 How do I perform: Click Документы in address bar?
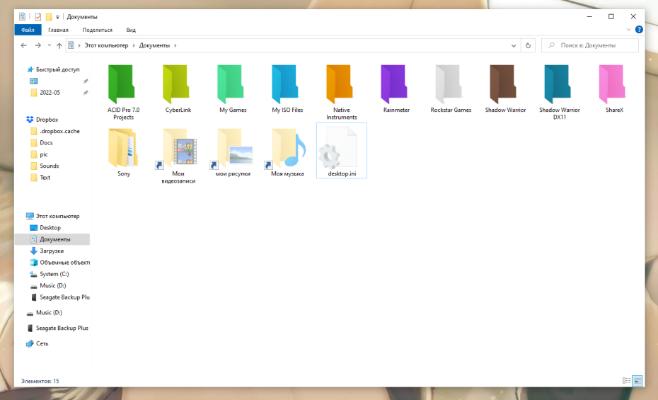pyautogui.click(x=154, y=45)
